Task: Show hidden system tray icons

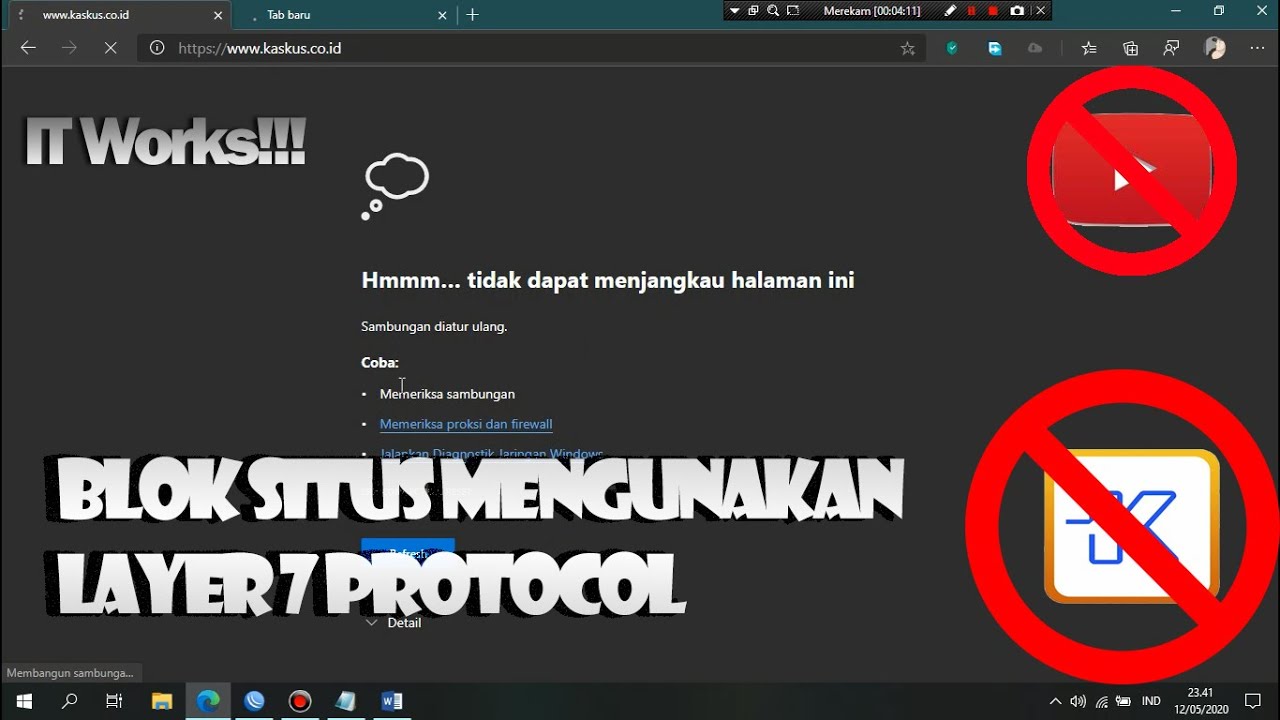Action: coord(1055,701)
